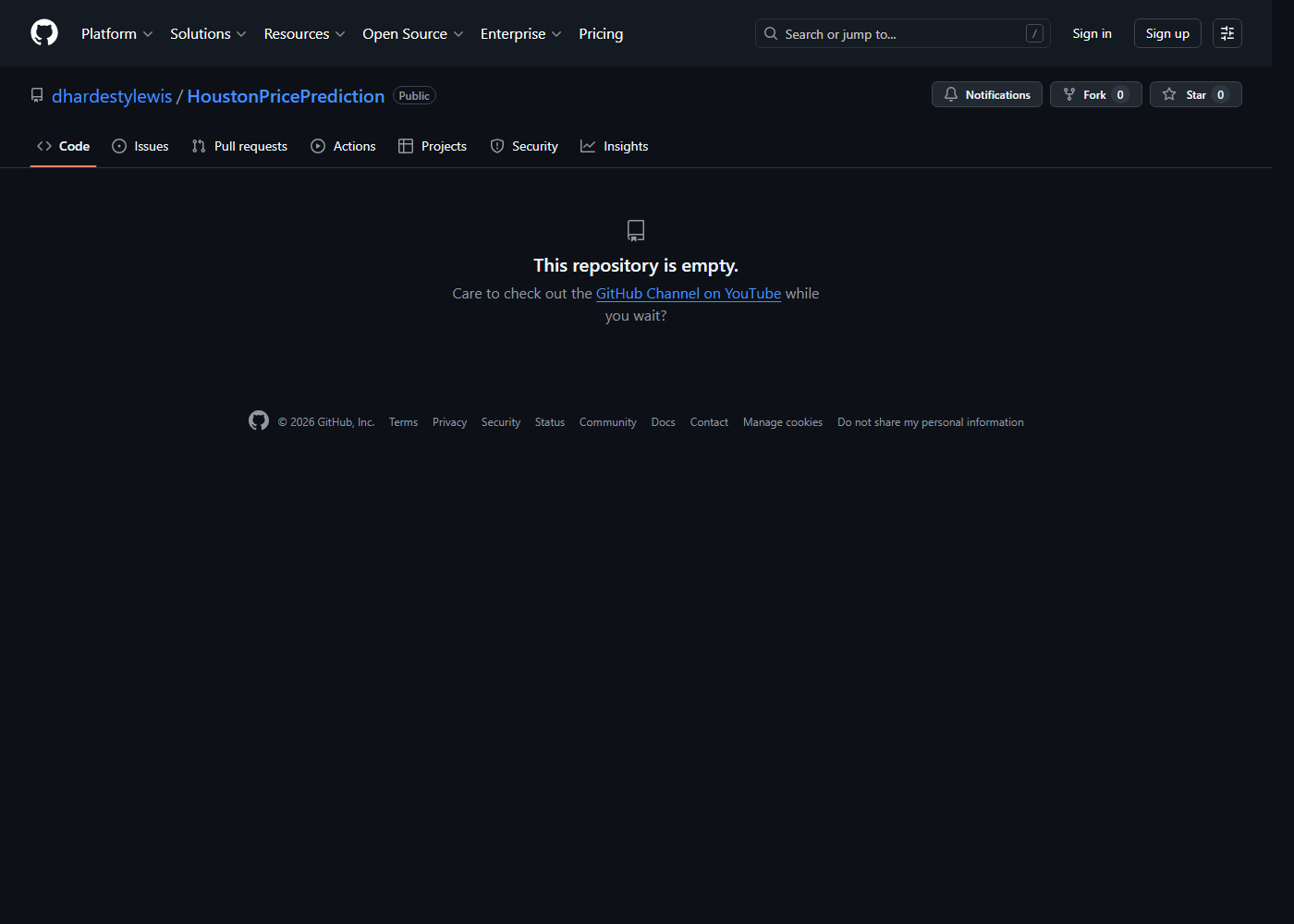Click the GitHub logo in the header
1294x924 pixels.
click(x=43, y=32)
